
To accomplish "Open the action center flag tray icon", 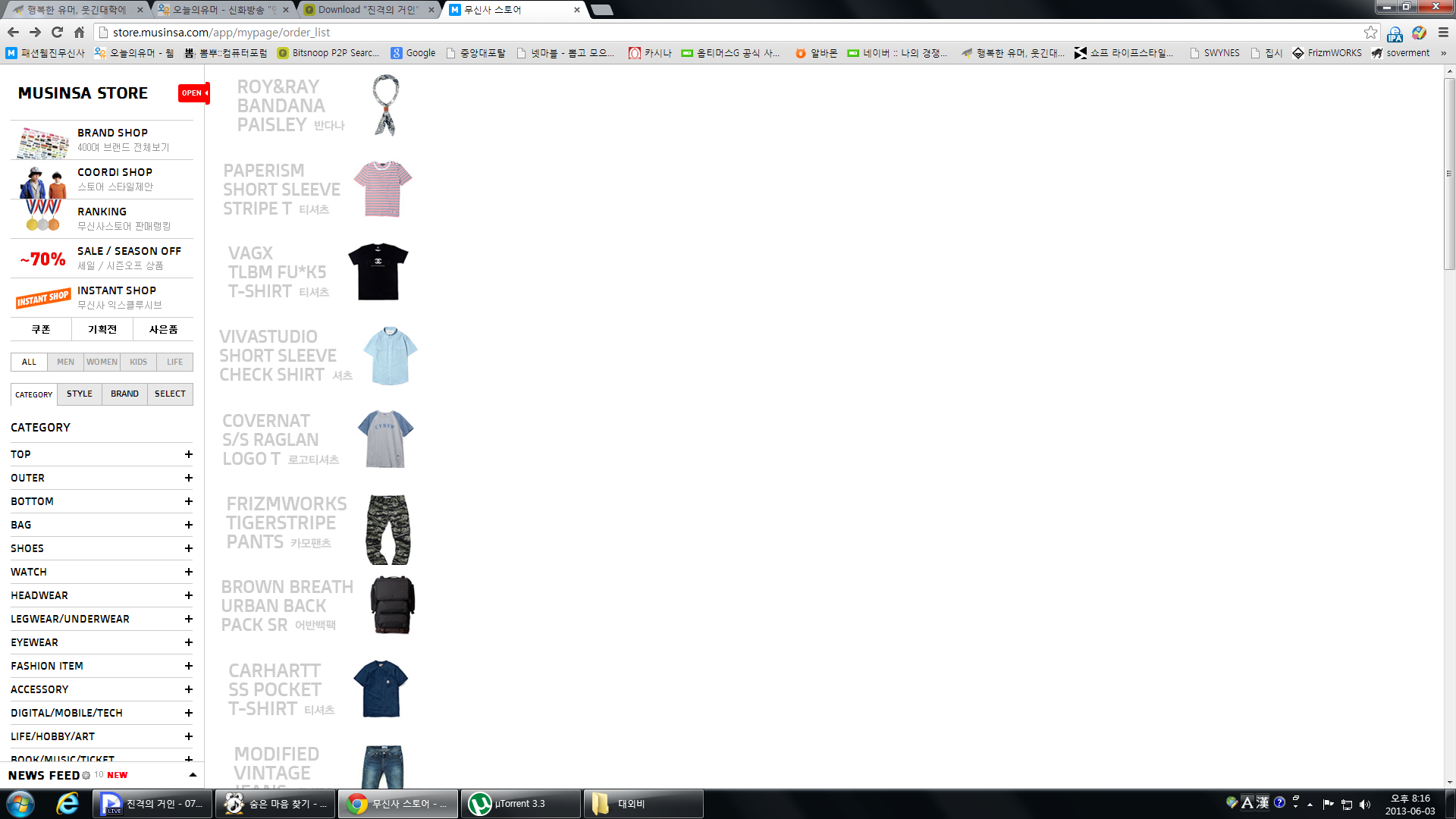I will (x=1328, y=805).
